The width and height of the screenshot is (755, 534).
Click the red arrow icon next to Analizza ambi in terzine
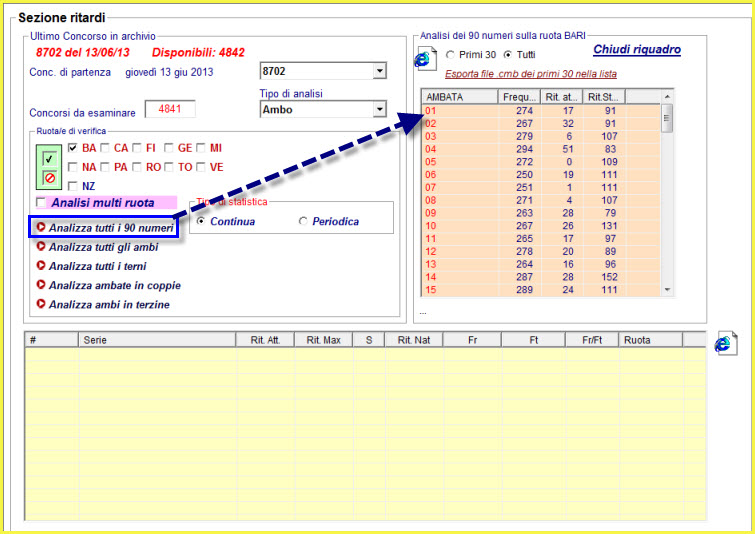41,304
